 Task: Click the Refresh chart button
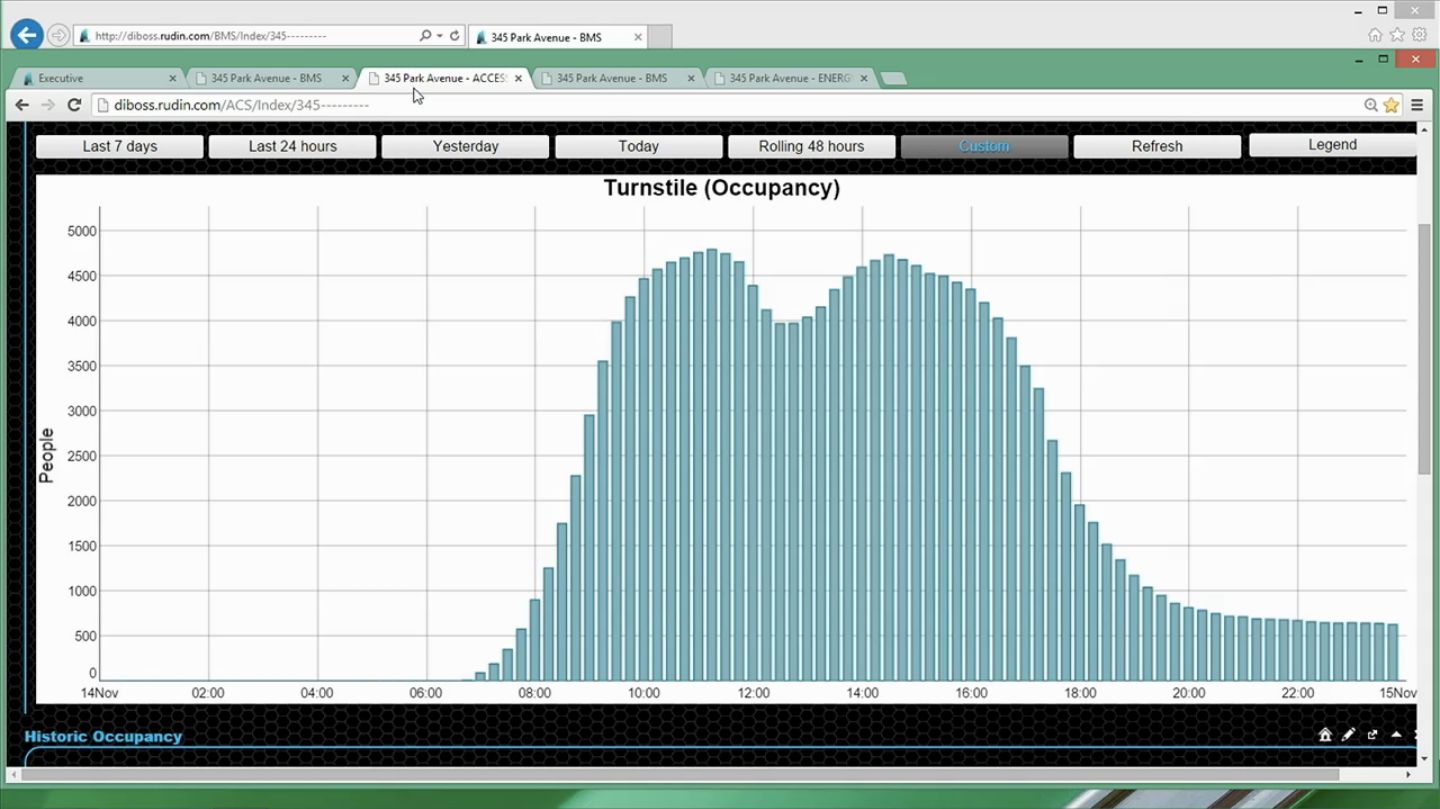pyautogui.click(x=1158, y=146)
